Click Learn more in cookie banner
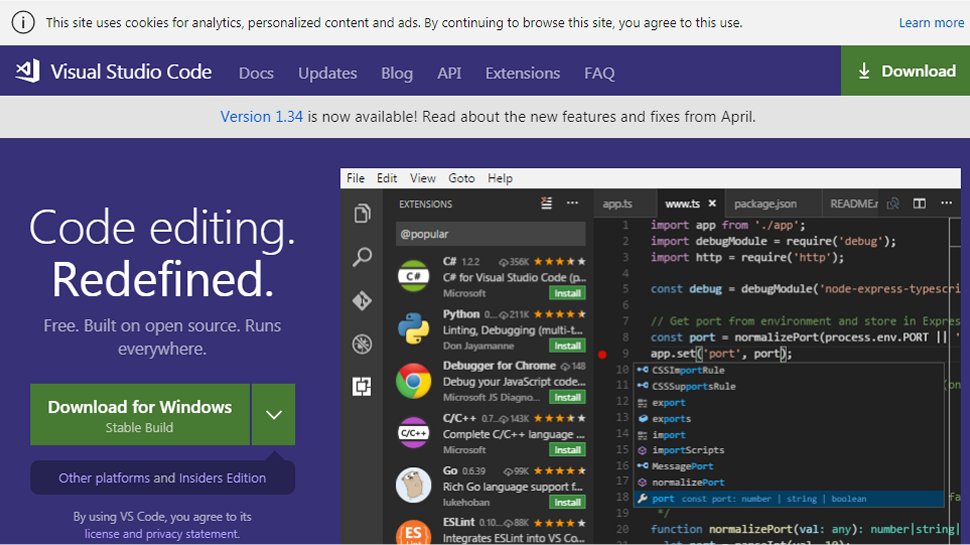Image resolution: width=970 pixels, height=545 pixels. tap(931, 23)
